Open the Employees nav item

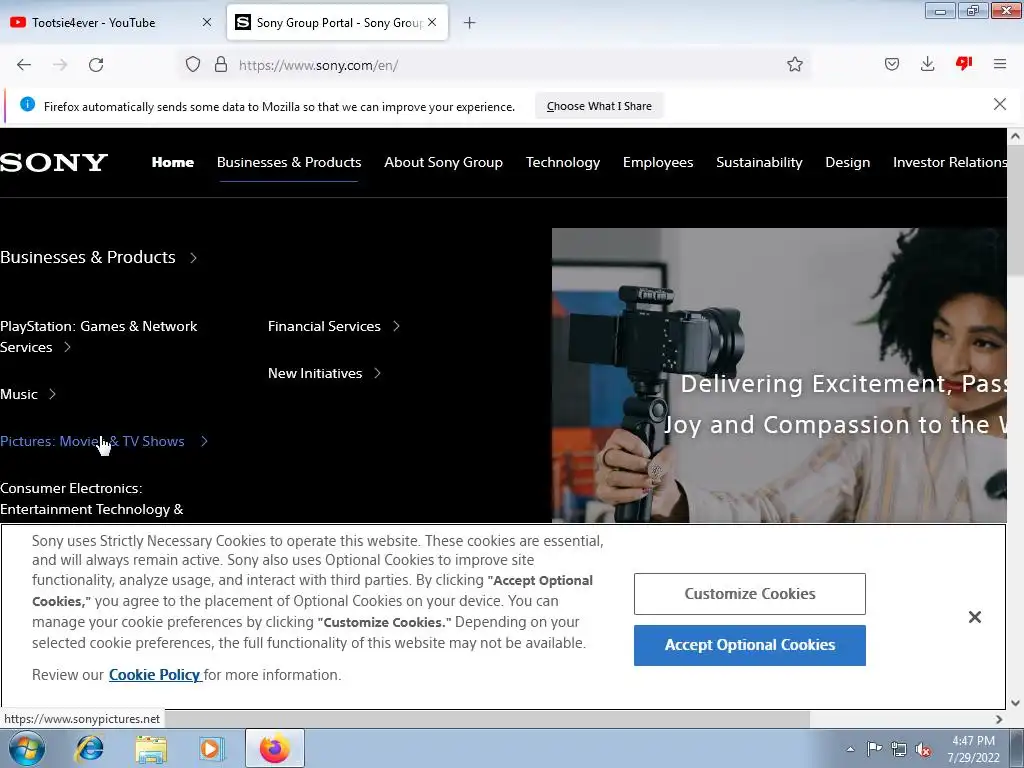(x=658, y=162)
